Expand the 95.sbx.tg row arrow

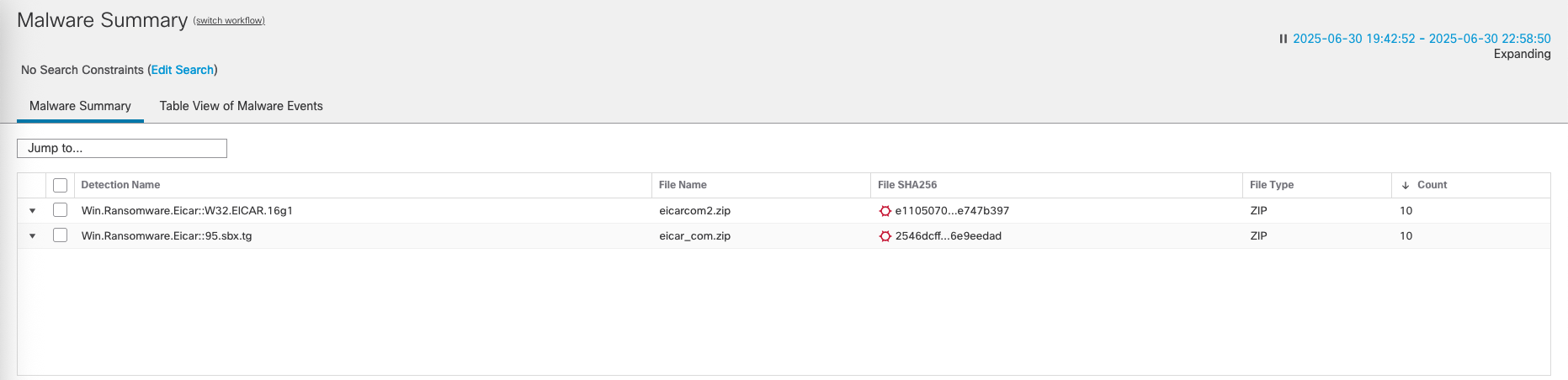[x=33, y=236]
